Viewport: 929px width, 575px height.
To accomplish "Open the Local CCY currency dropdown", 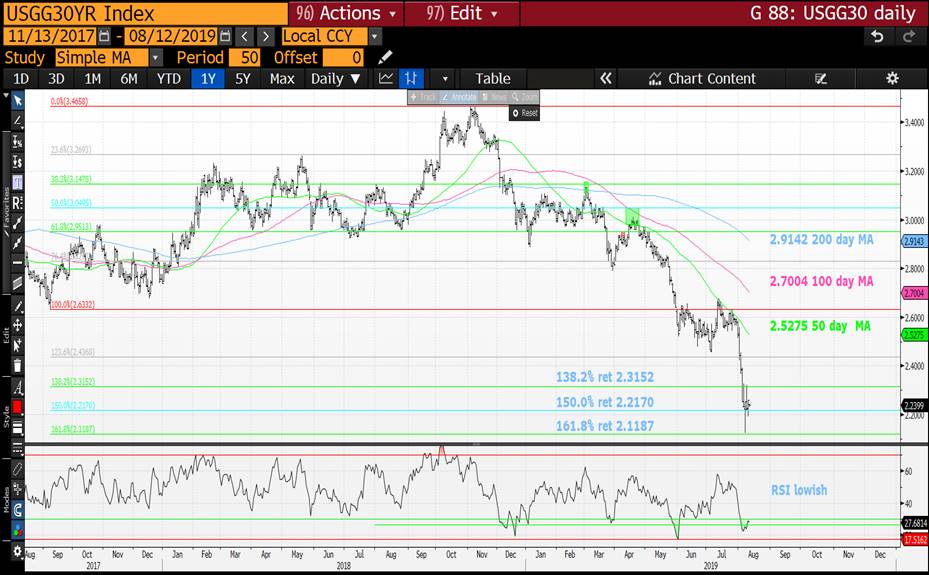I will 324,36.
